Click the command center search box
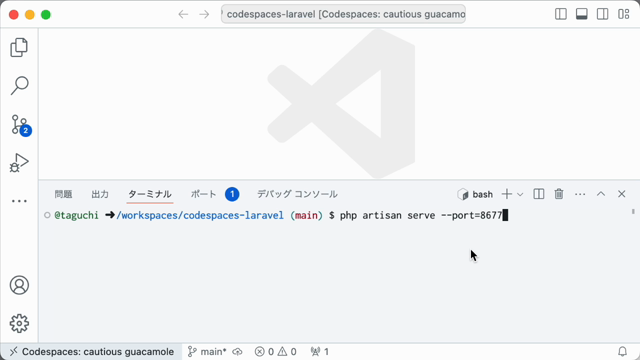640x360 pixels. (x=343, y=14)
